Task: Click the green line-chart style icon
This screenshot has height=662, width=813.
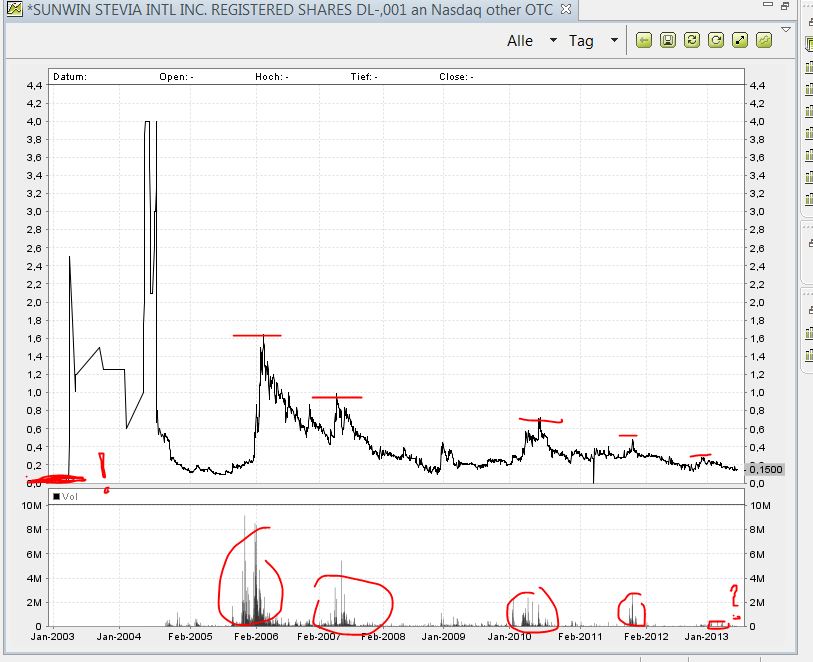Action: click(x=764, y=40)
